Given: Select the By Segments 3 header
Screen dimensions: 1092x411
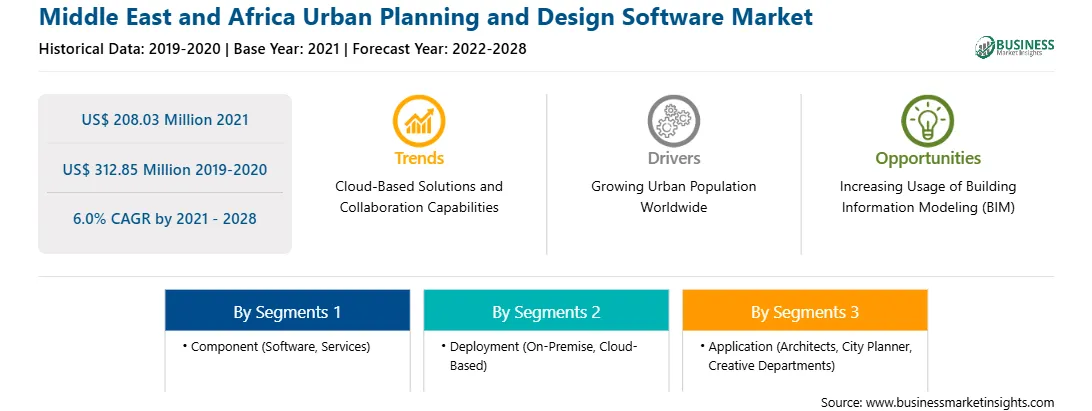Looking at the screenshot, I should pos(805,311).
